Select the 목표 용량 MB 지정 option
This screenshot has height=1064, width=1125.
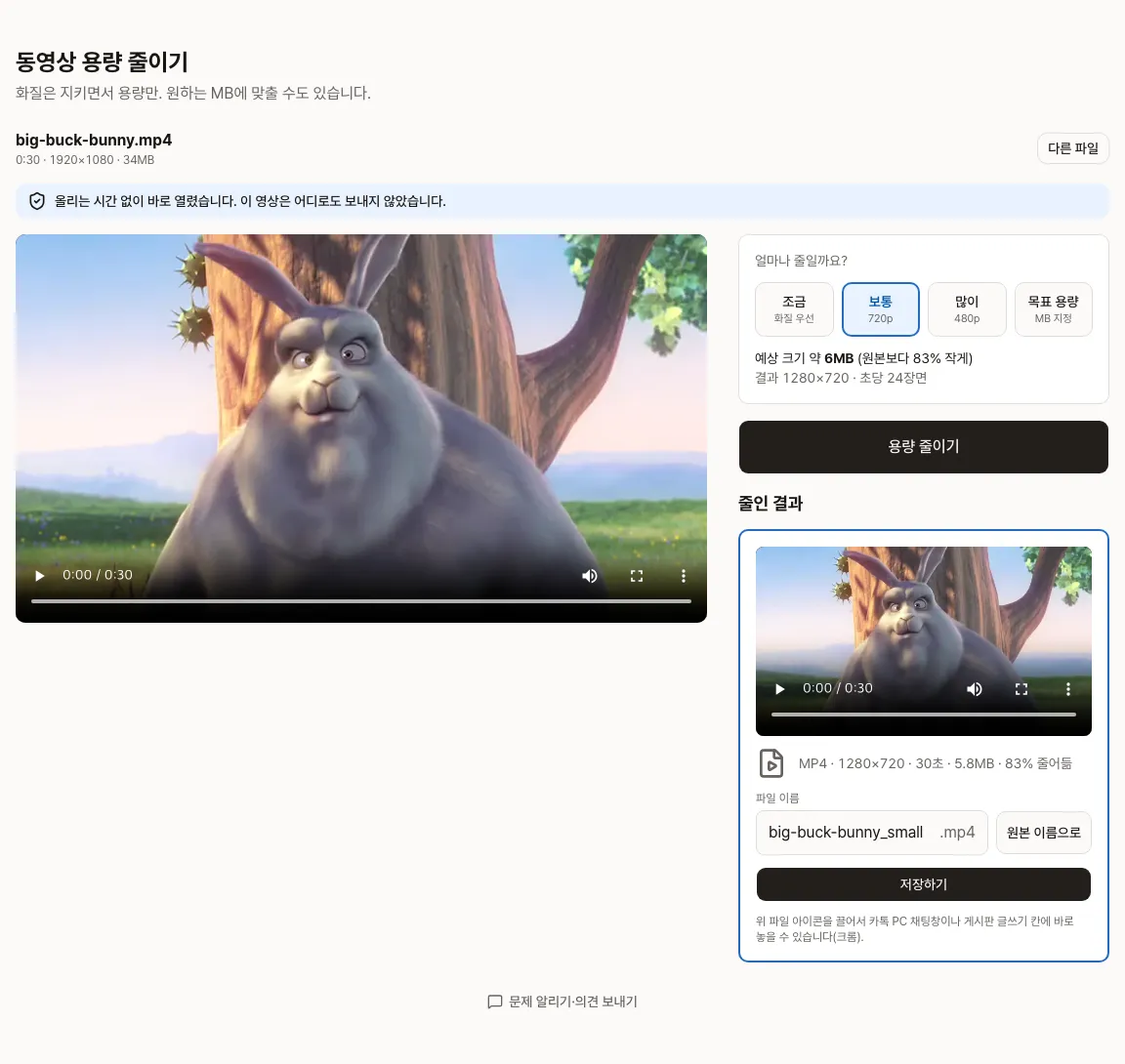[1054, 309]
